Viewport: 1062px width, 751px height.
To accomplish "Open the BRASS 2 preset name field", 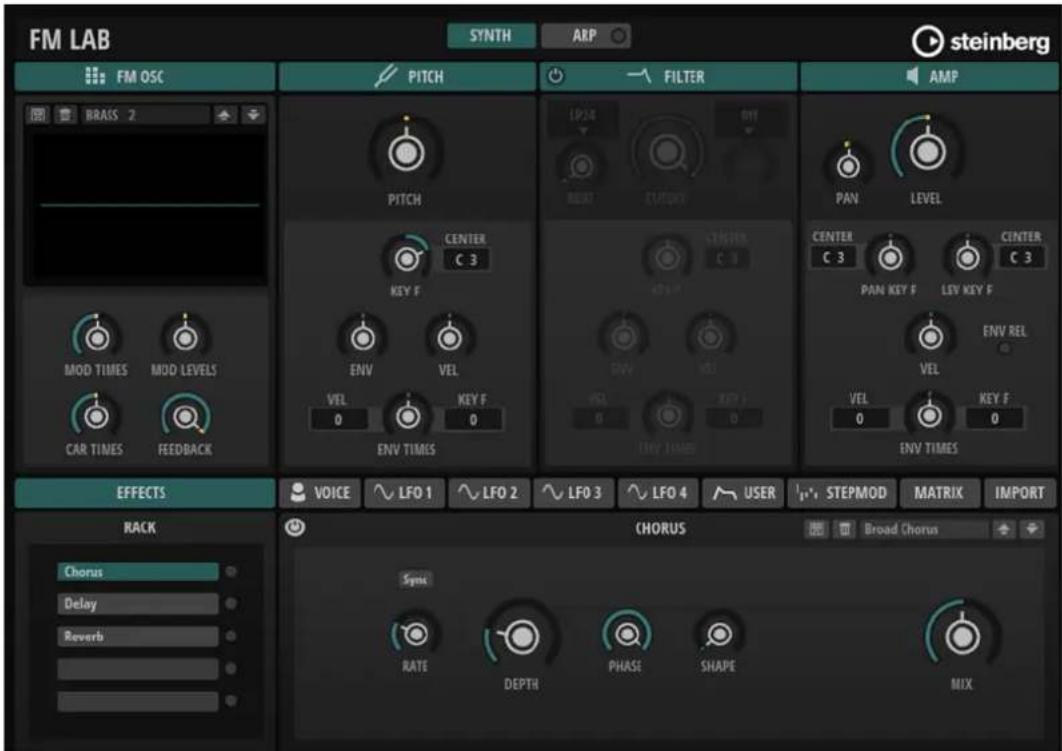I will point(146,114).
